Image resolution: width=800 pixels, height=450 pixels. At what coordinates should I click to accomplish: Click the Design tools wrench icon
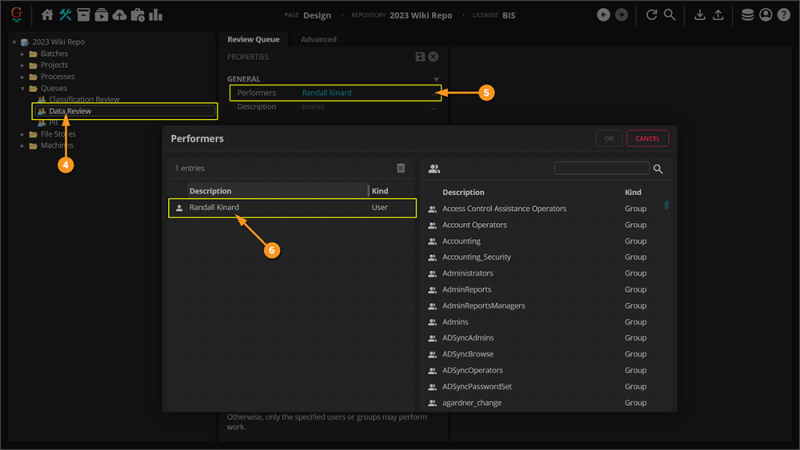tap(66, 15)
